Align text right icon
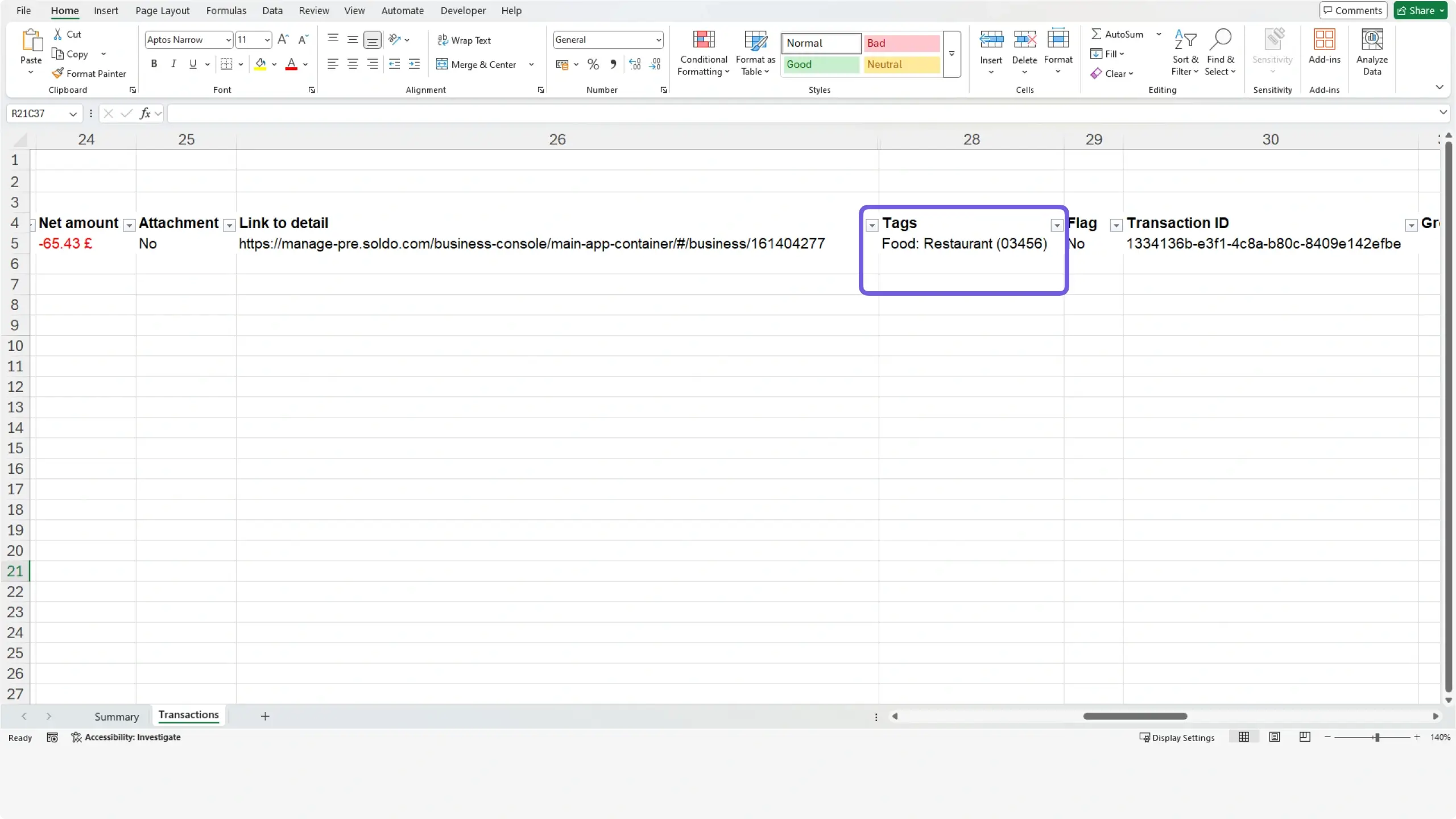This screenshot has width=1456, height=819. point(373,64)
